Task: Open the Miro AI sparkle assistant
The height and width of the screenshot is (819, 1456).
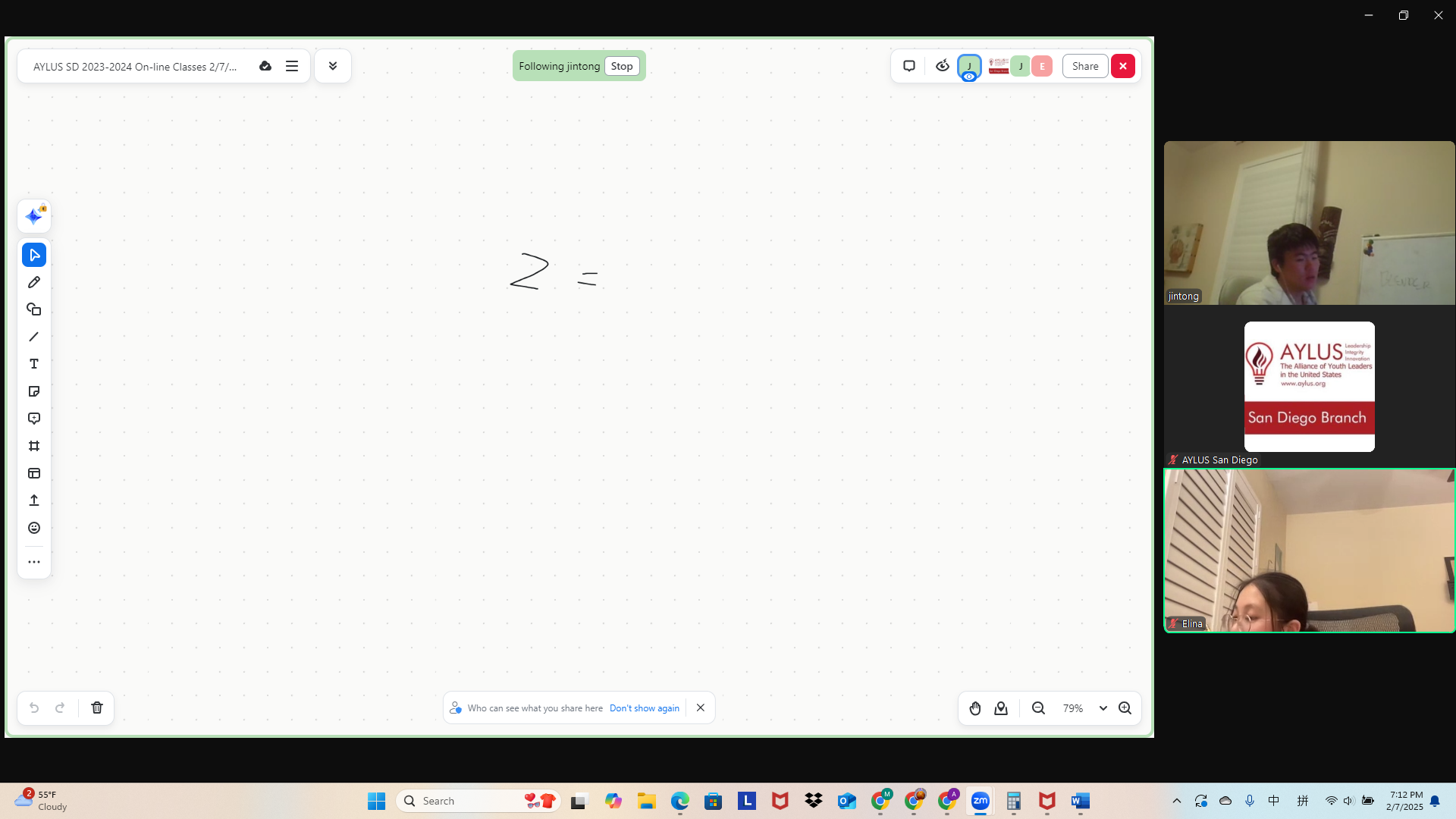Action: (x=34, y=217)
